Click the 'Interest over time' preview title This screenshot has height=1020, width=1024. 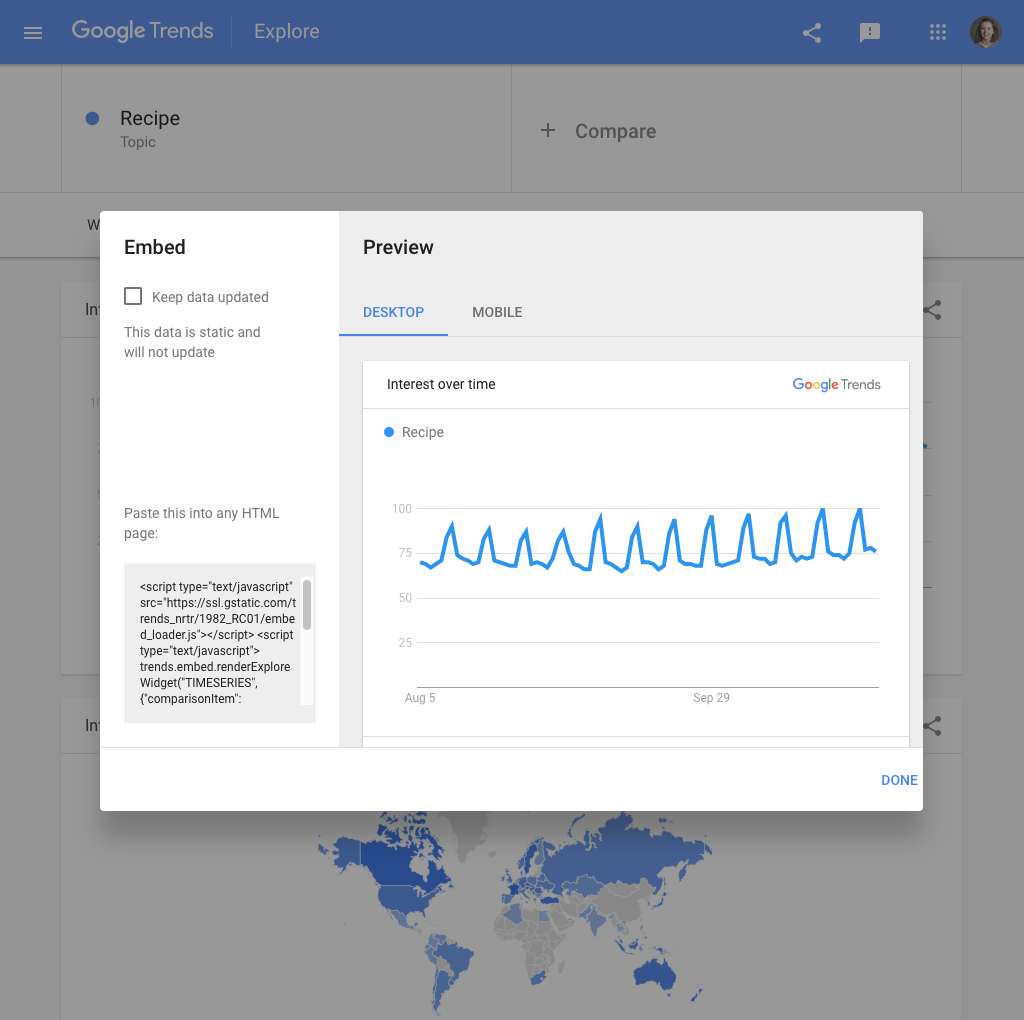click(x=441, y=384)
